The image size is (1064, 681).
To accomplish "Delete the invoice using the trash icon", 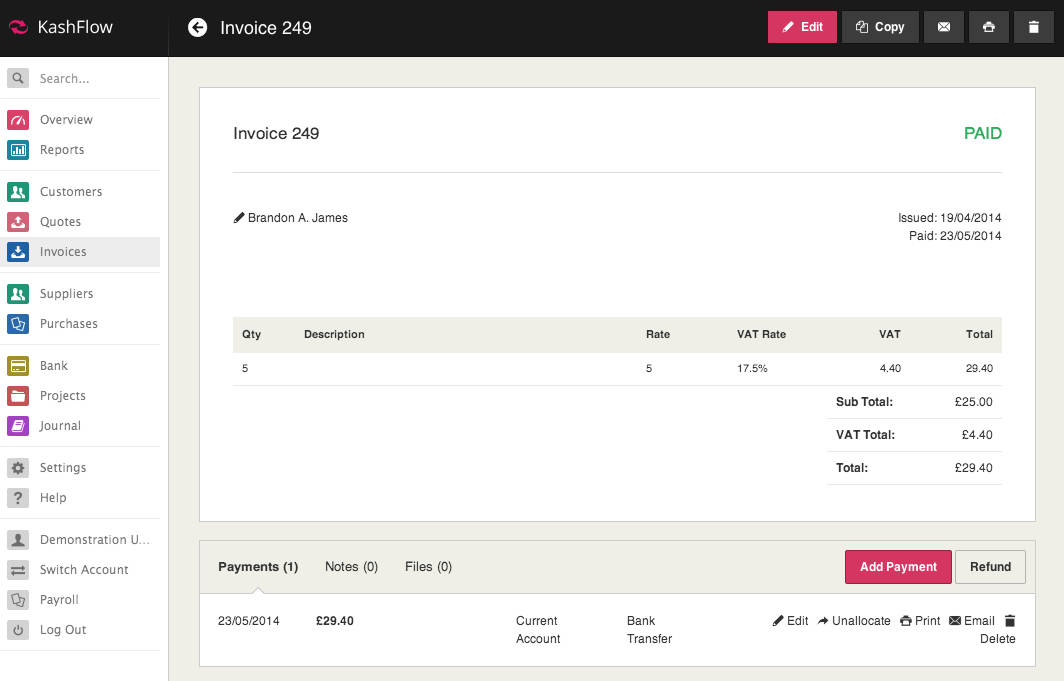I will tap(1033, 27).
